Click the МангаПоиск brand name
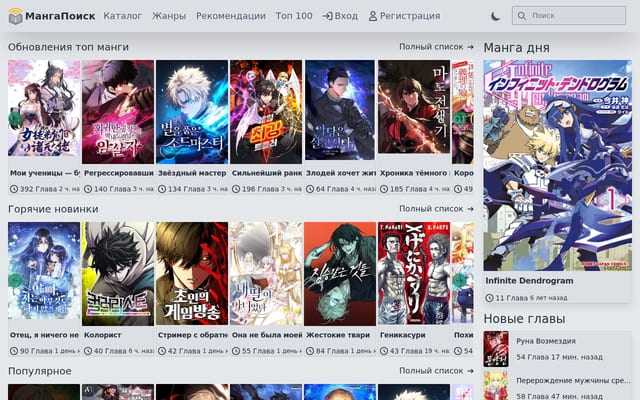The image size is (640, 400). 60,16
